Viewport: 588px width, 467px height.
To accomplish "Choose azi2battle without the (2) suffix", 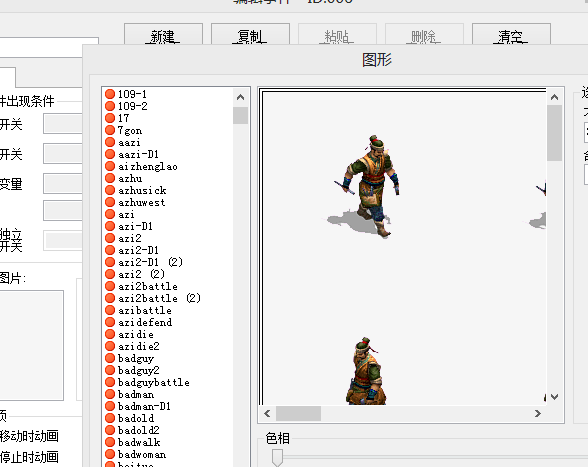I will pos(148,286).
